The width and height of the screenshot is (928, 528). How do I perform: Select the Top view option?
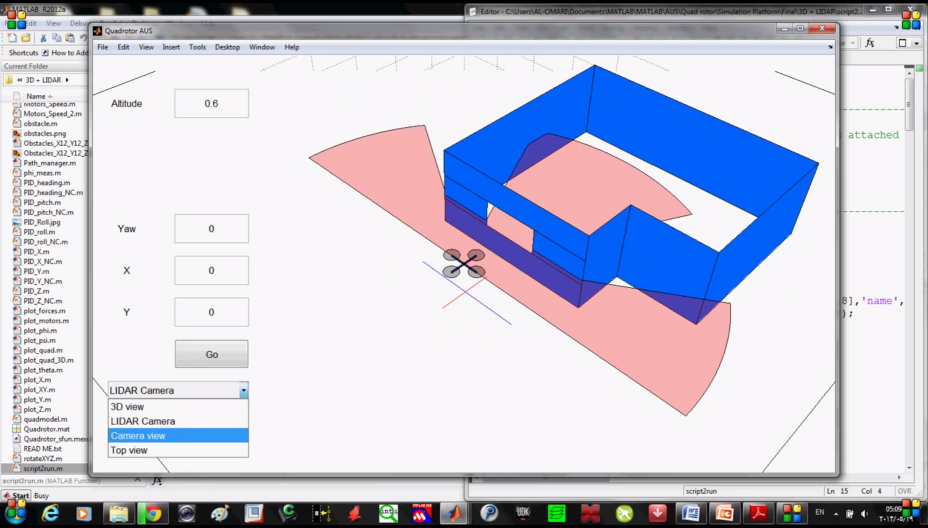(178, 450)
